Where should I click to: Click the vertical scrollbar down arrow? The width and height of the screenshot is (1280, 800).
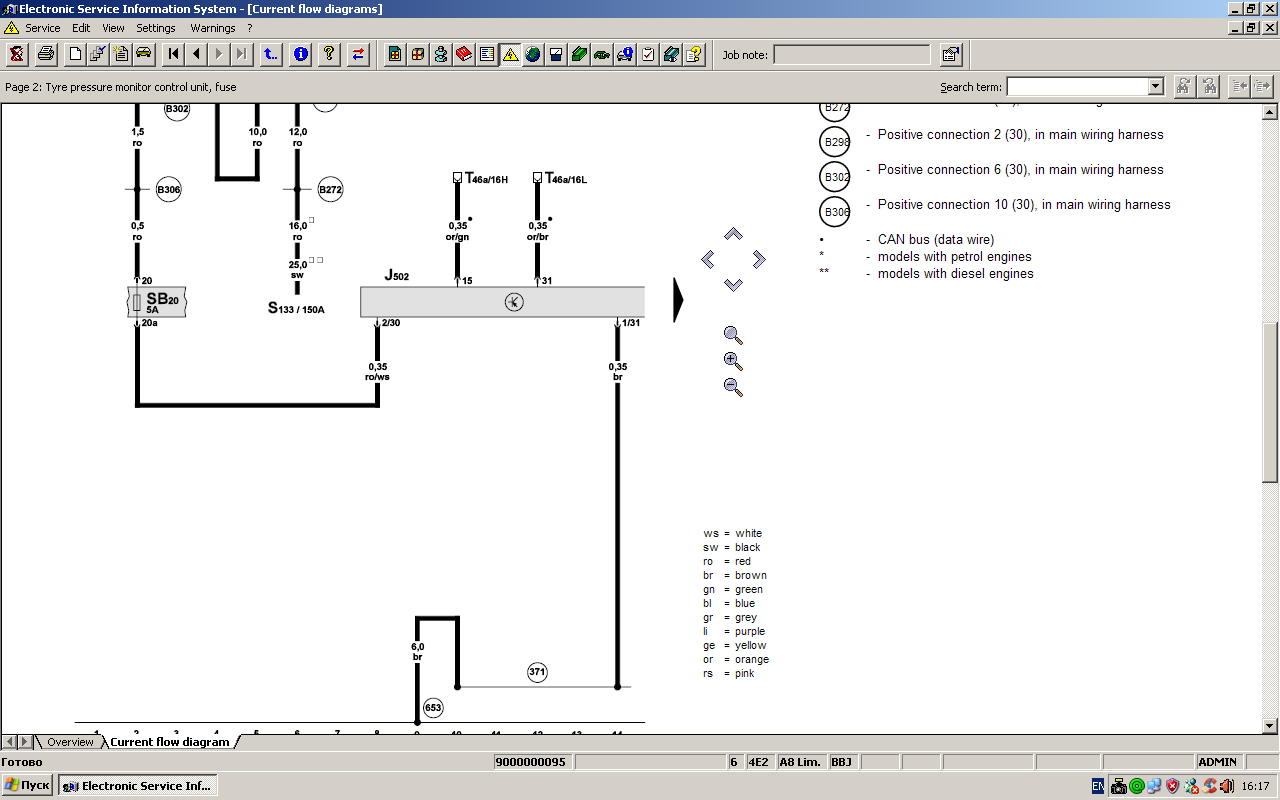pyautogui.click(x=1271, y=726)
